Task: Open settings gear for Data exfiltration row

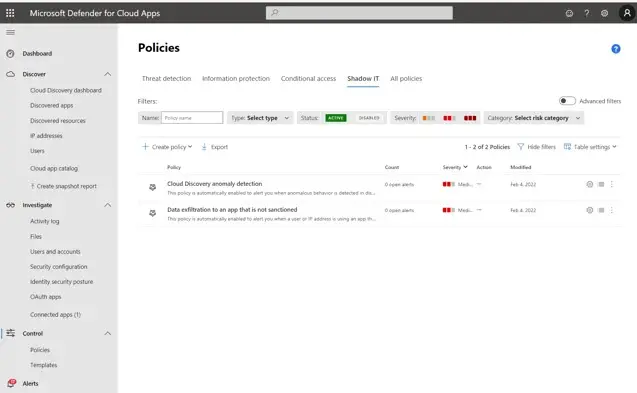Action: point(589,210)
